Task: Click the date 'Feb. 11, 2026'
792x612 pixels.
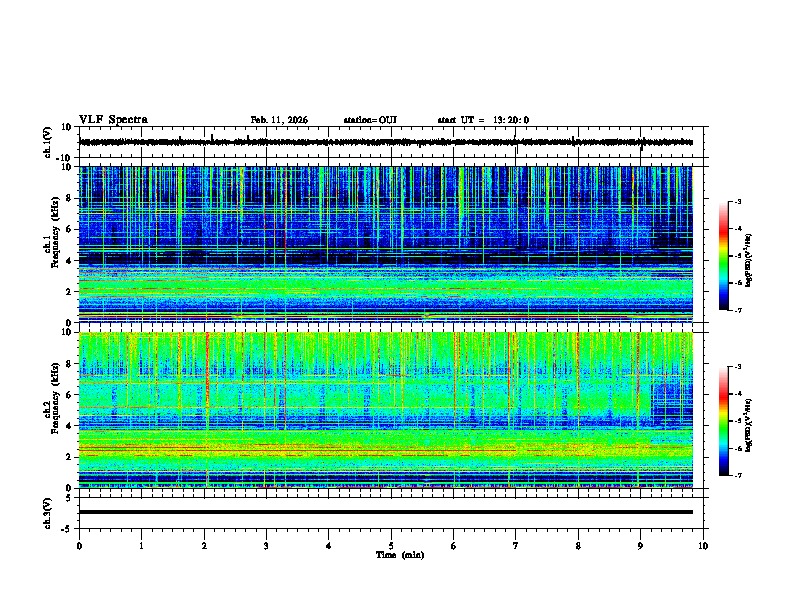Action: coord(279,120)
